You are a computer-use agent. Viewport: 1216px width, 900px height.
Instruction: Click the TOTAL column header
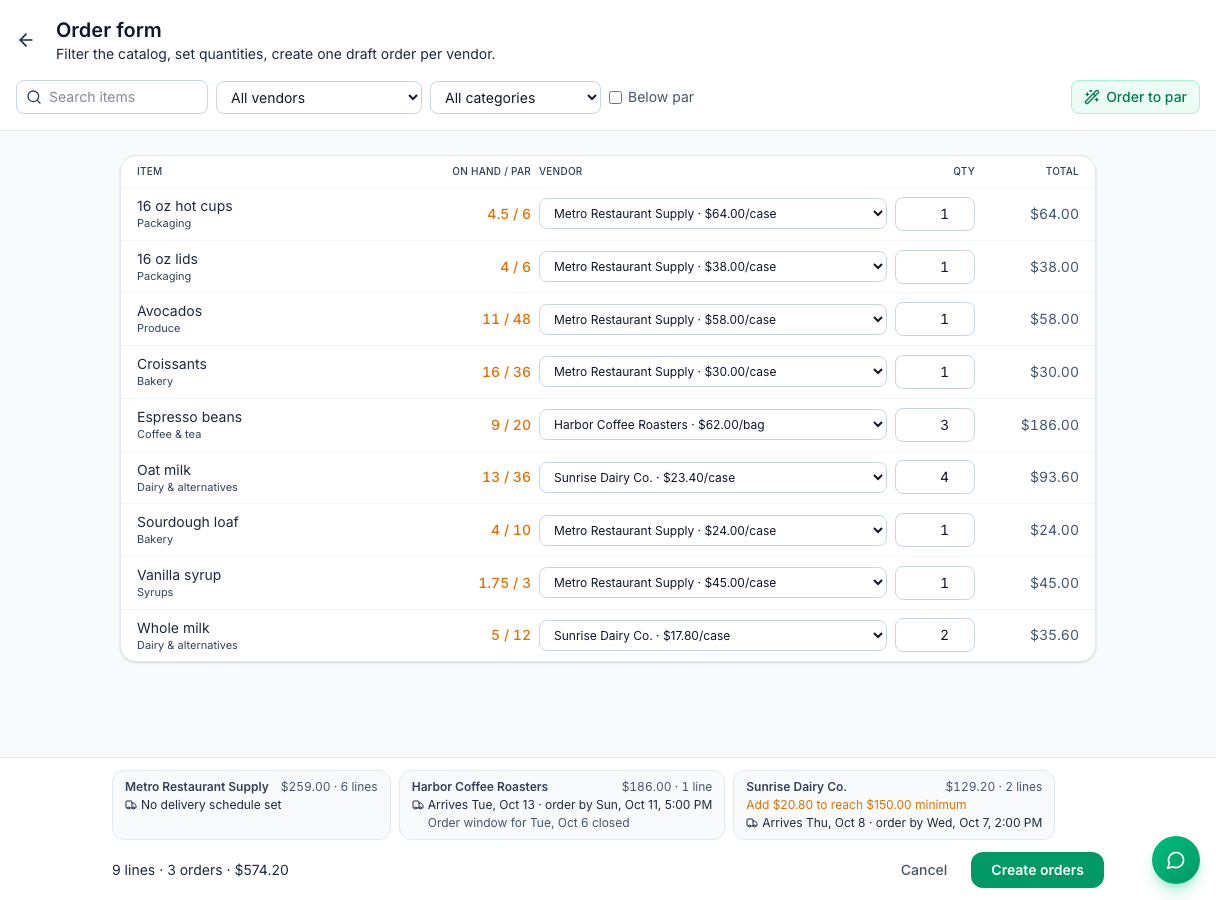point(1062,171)
